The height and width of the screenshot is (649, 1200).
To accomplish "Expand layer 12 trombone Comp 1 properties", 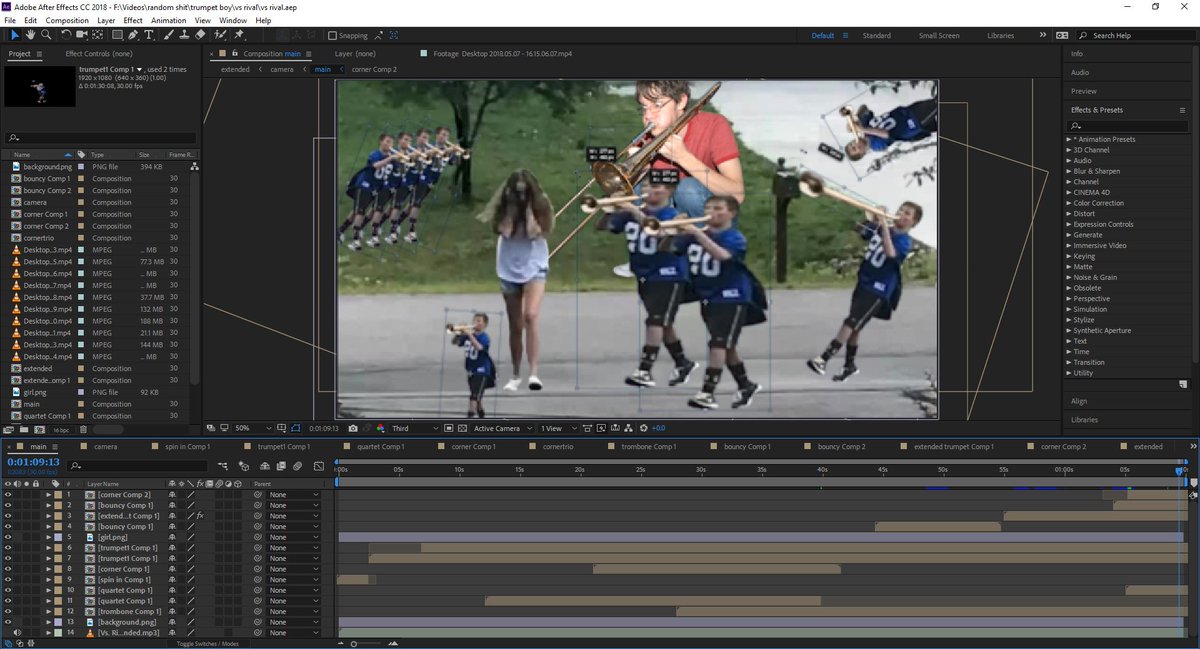I will tap(48, 611).
